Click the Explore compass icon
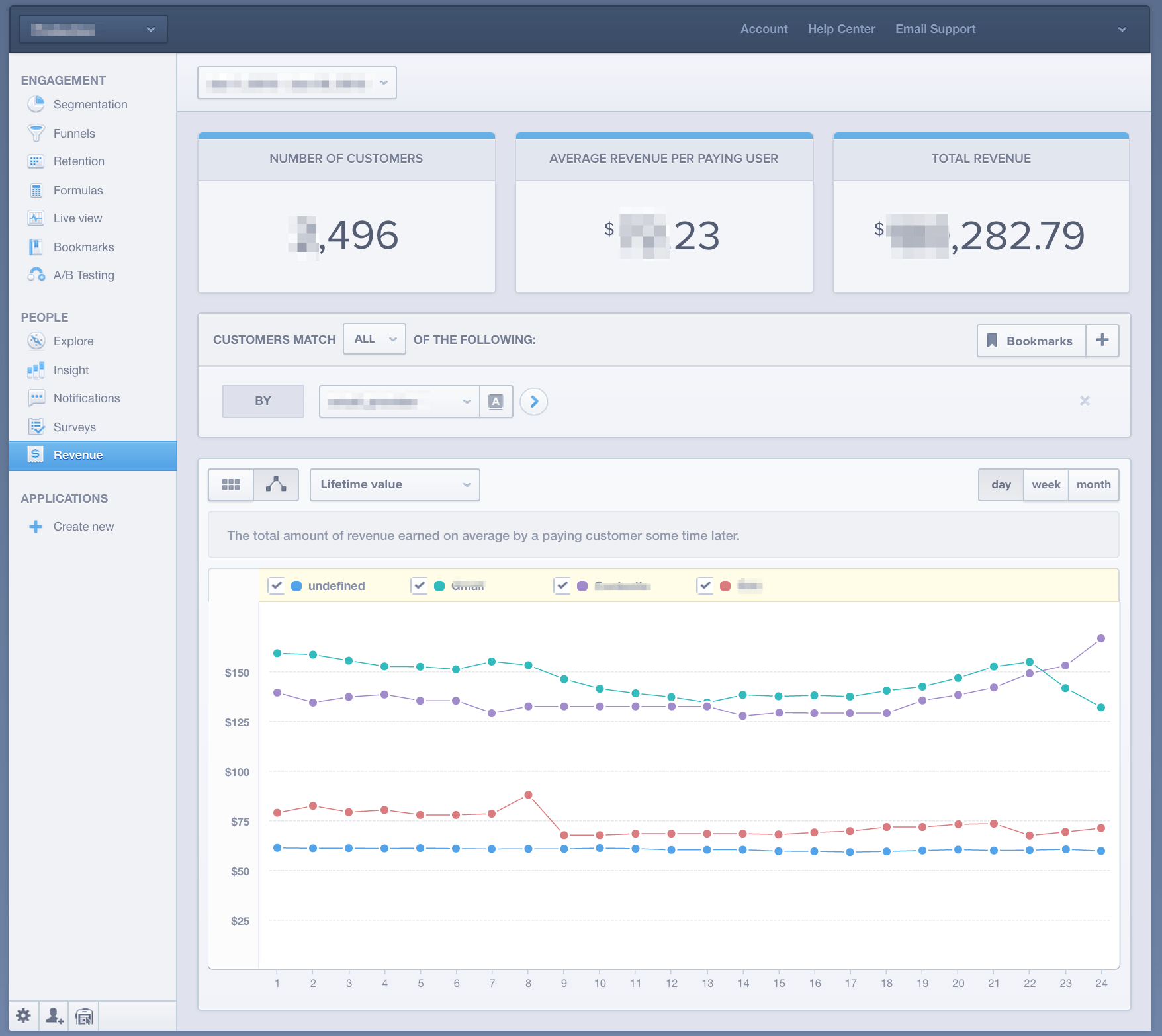1162x1036 pixels. [36, 341]
